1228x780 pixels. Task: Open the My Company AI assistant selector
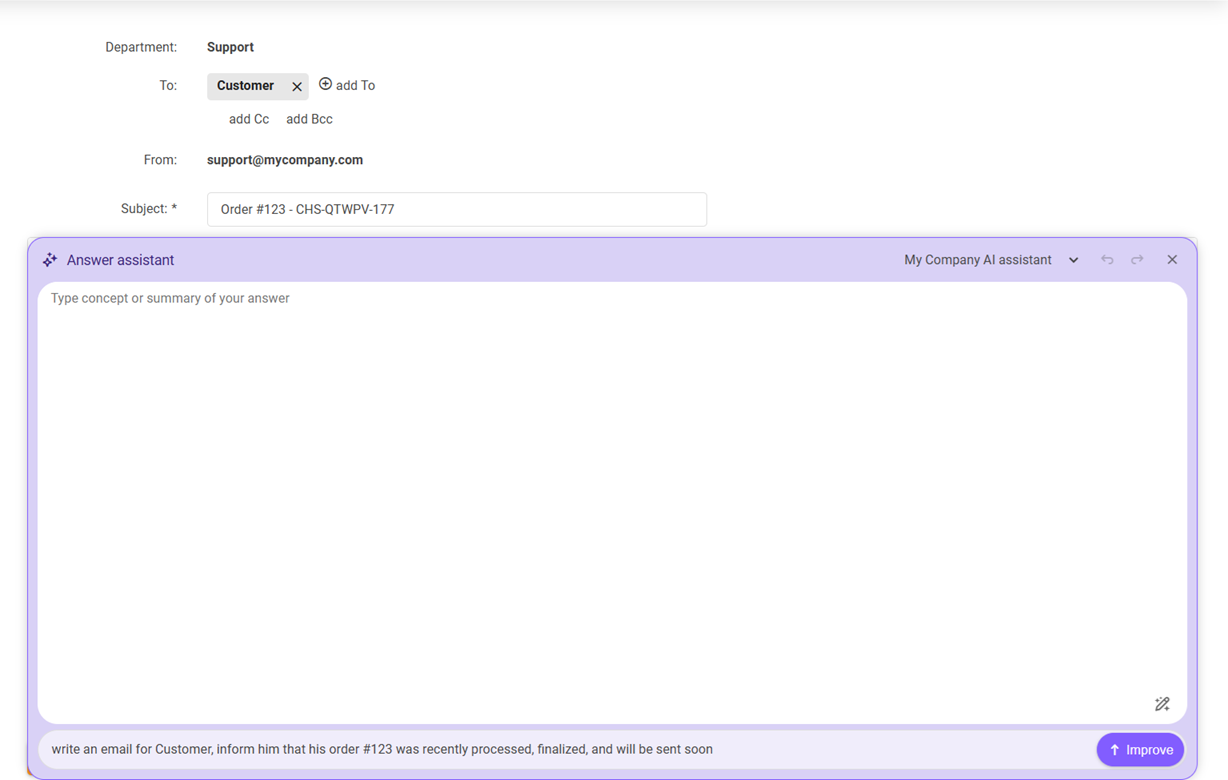977,260
